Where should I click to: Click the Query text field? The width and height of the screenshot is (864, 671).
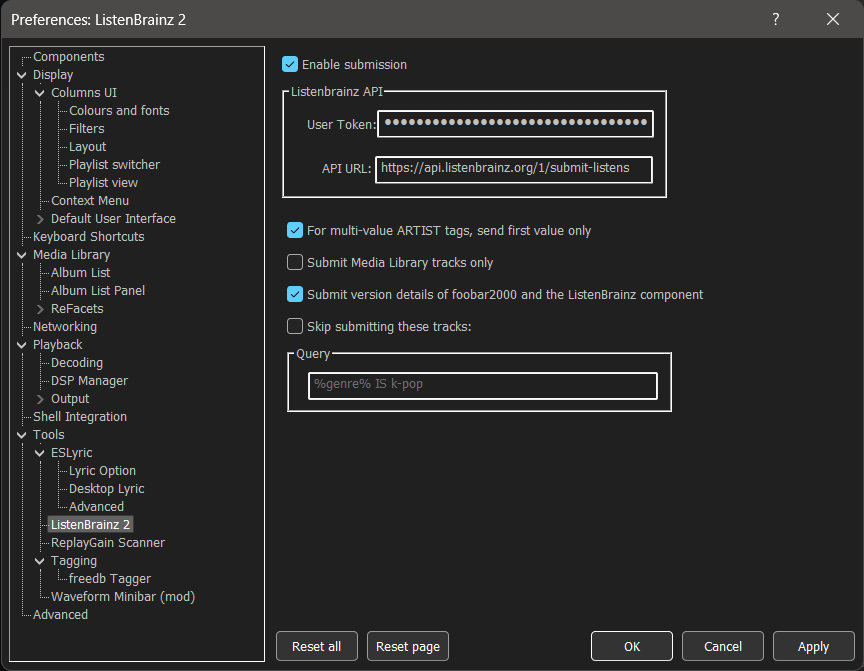(x=483, y=386)
